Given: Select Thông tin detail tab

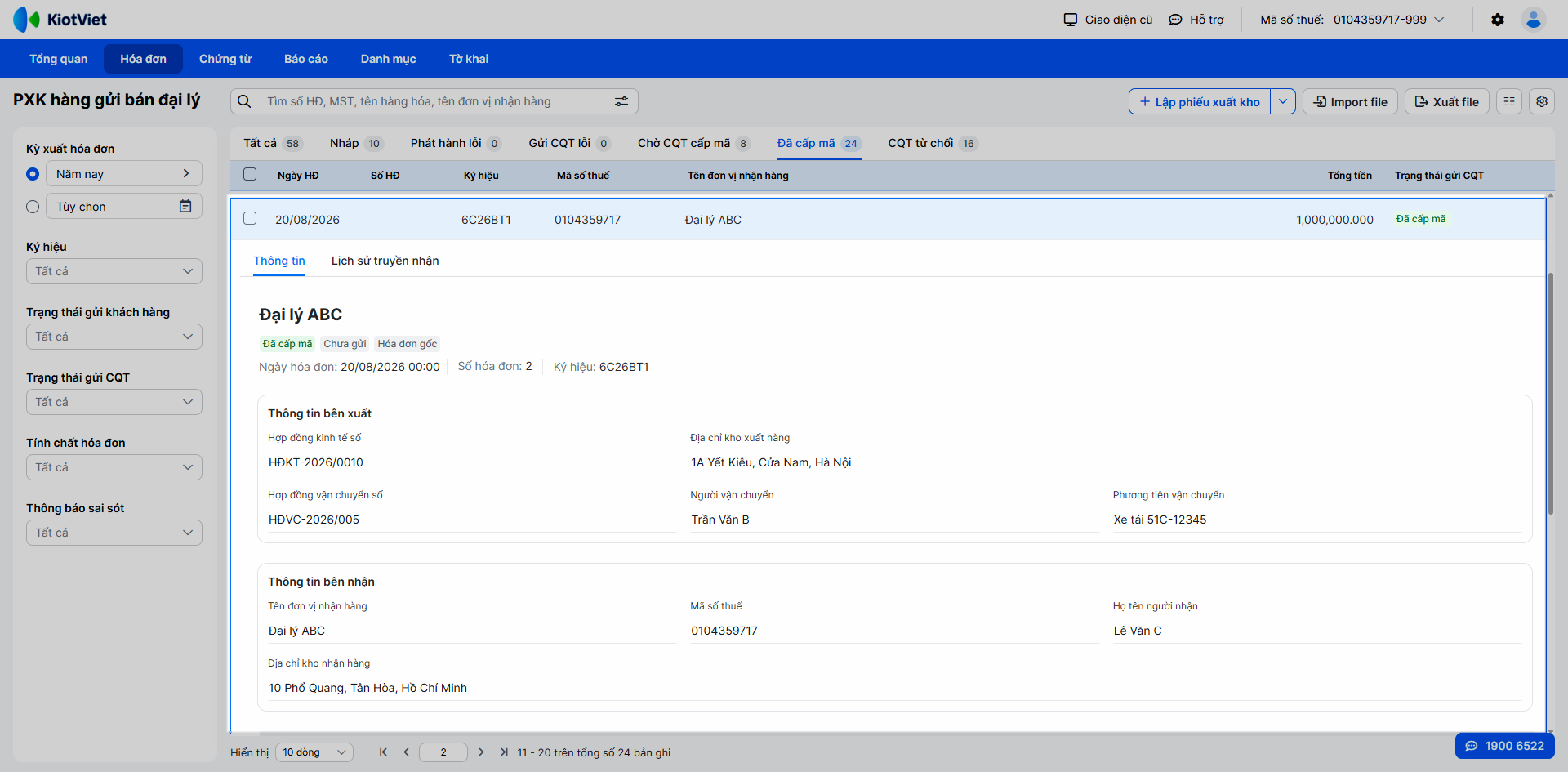Looking at the screenshot, I should (279, 261).
